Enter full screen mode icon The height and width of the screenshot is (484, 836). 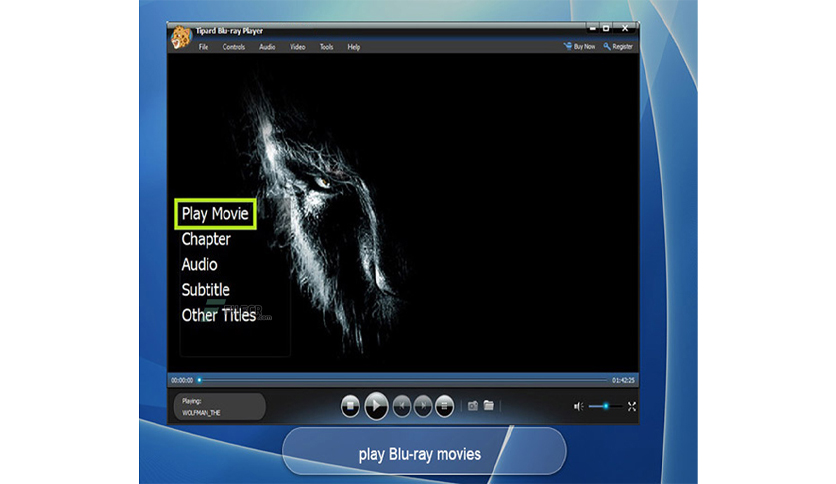click(x=632, y=406)
